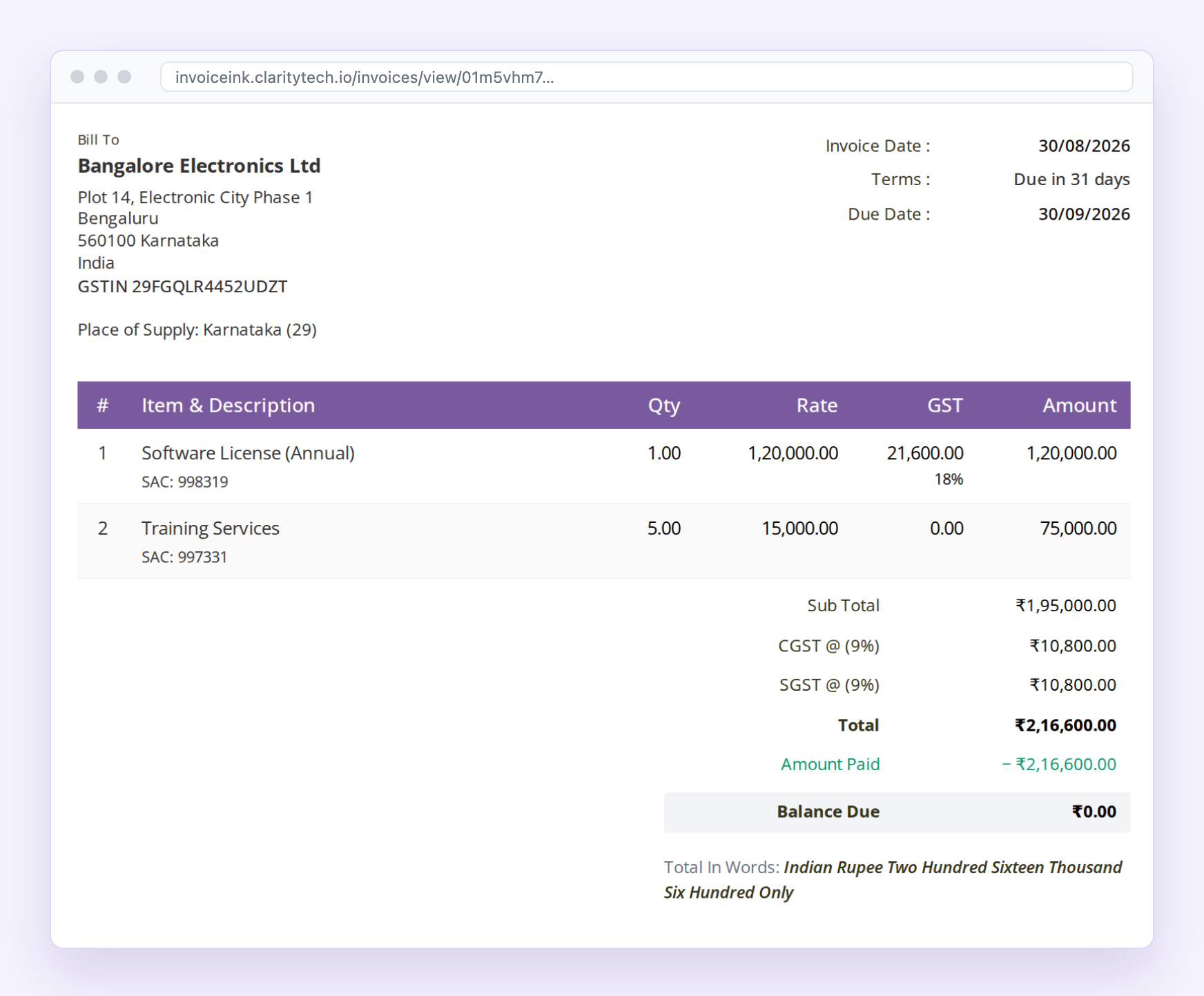Click the bold Total amount ₹2,16,600.00

pyautogui.click(x=1065, y=725)
